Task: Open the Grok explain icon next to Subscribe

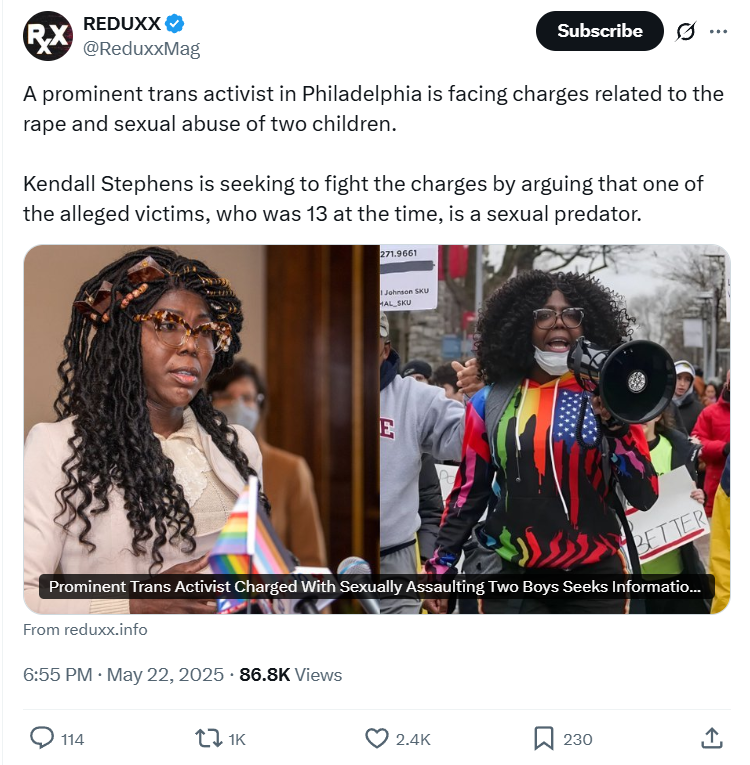Action: coord(686,32)
